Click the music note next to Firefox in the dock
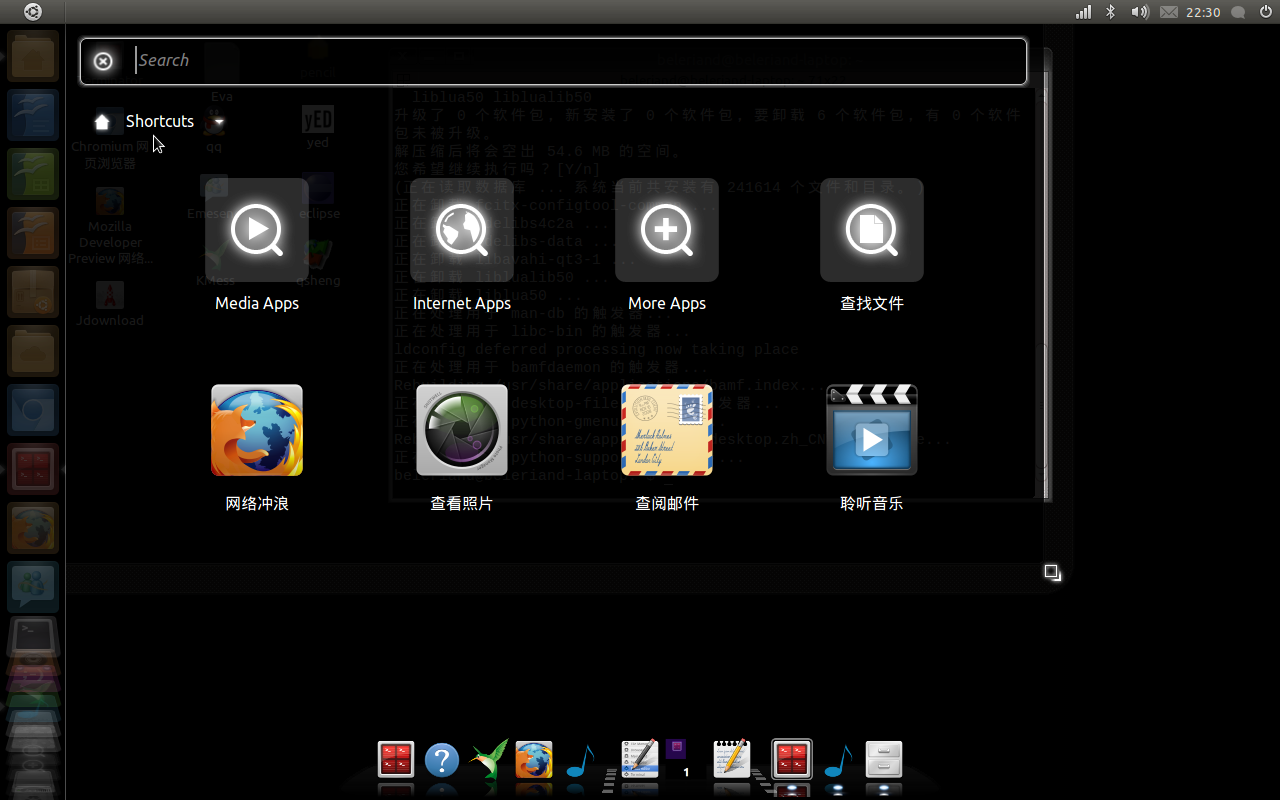Viewport: 1280px width, 800px height. point(580,761)
